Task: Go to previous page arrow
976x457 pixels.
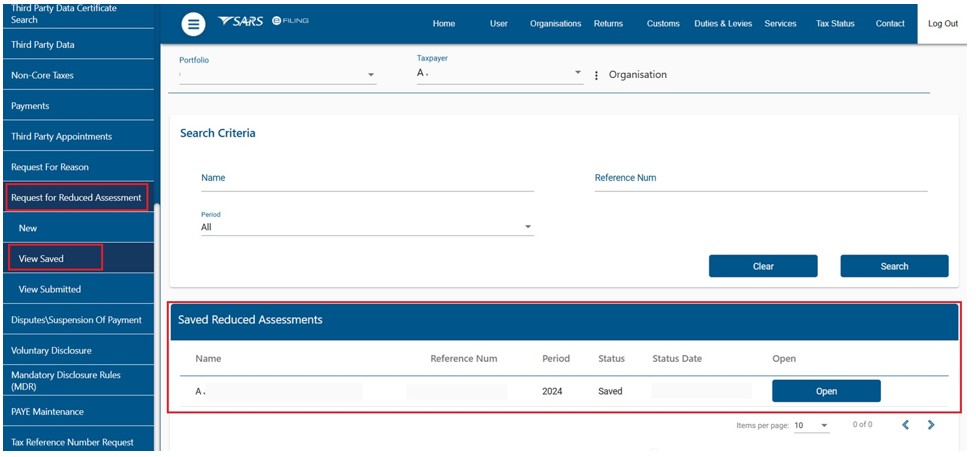Action: tap(906, 425)
